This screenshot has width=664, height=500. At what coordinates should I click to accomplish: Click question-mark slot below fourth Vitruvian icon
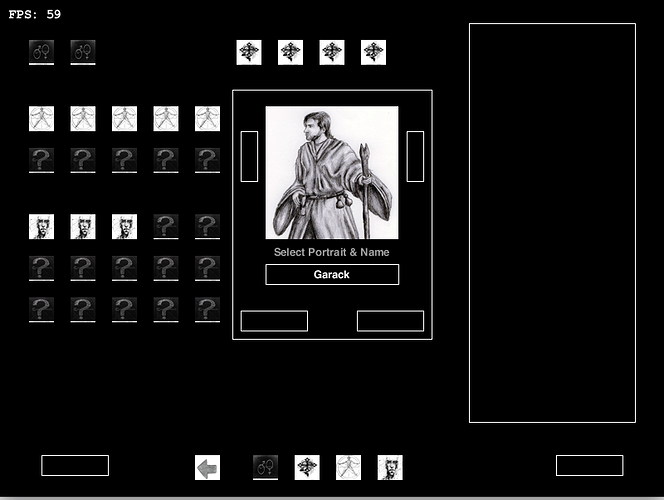click(x=166, y=160)
